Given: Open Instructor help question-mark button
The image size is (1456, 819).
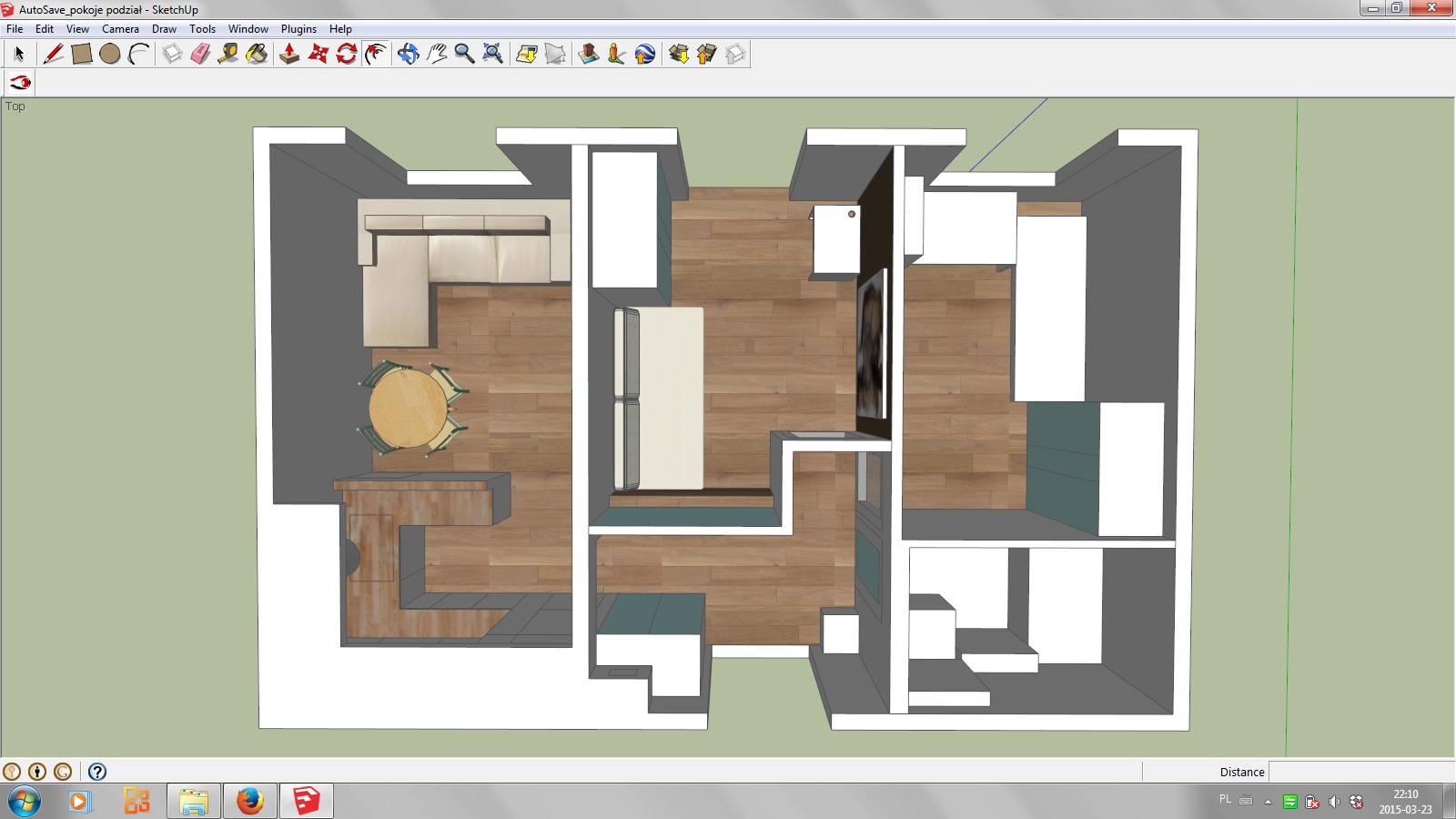Looking at the screenshot, I should (97, 772).
